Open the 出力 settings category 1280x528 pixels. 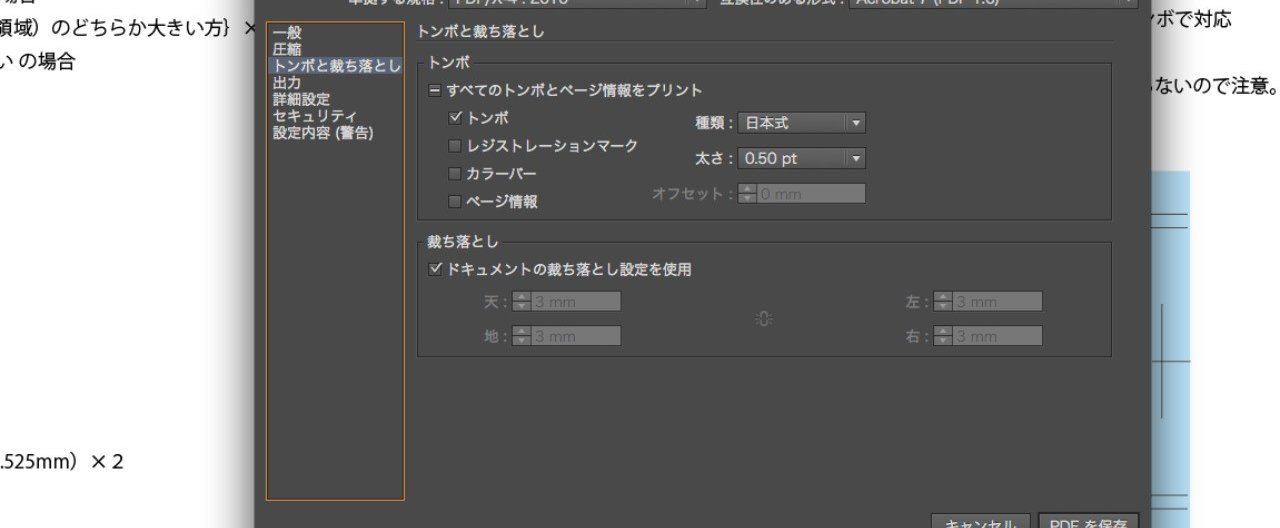coord(287,83)
